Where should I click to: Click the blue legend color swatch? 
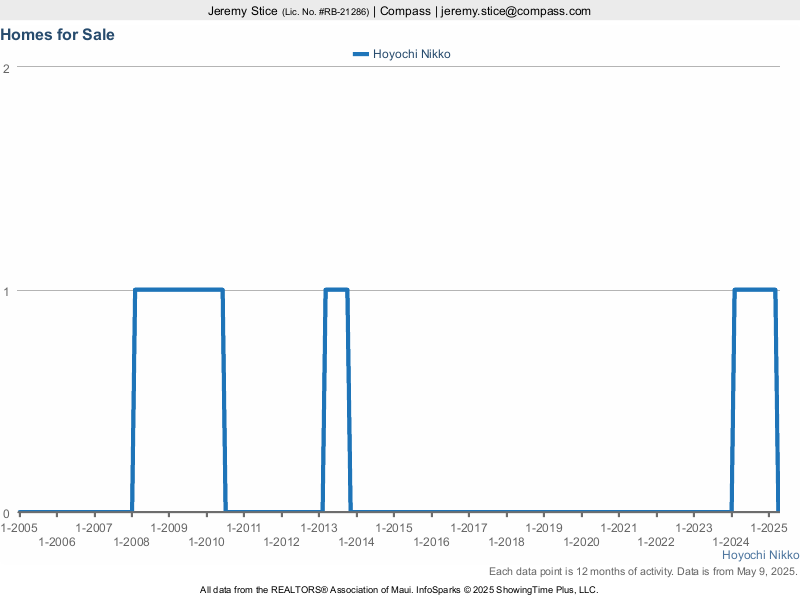click(361, 54)
